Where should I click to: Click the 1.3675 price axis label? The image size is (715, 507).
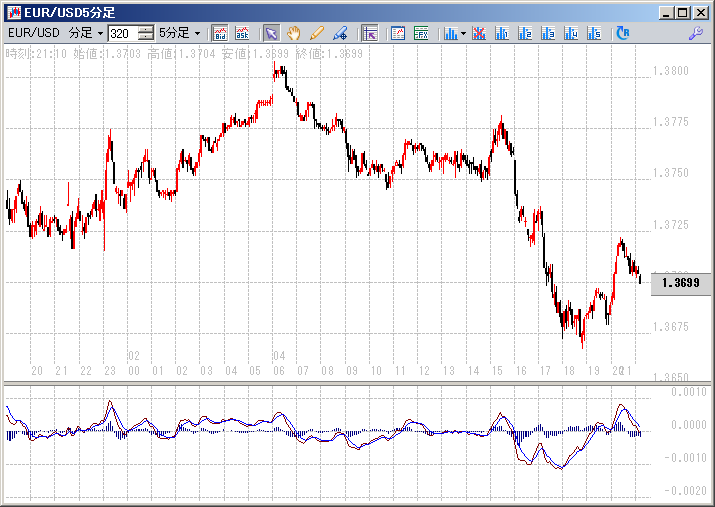pyautogui.click(x=670, y=327)
